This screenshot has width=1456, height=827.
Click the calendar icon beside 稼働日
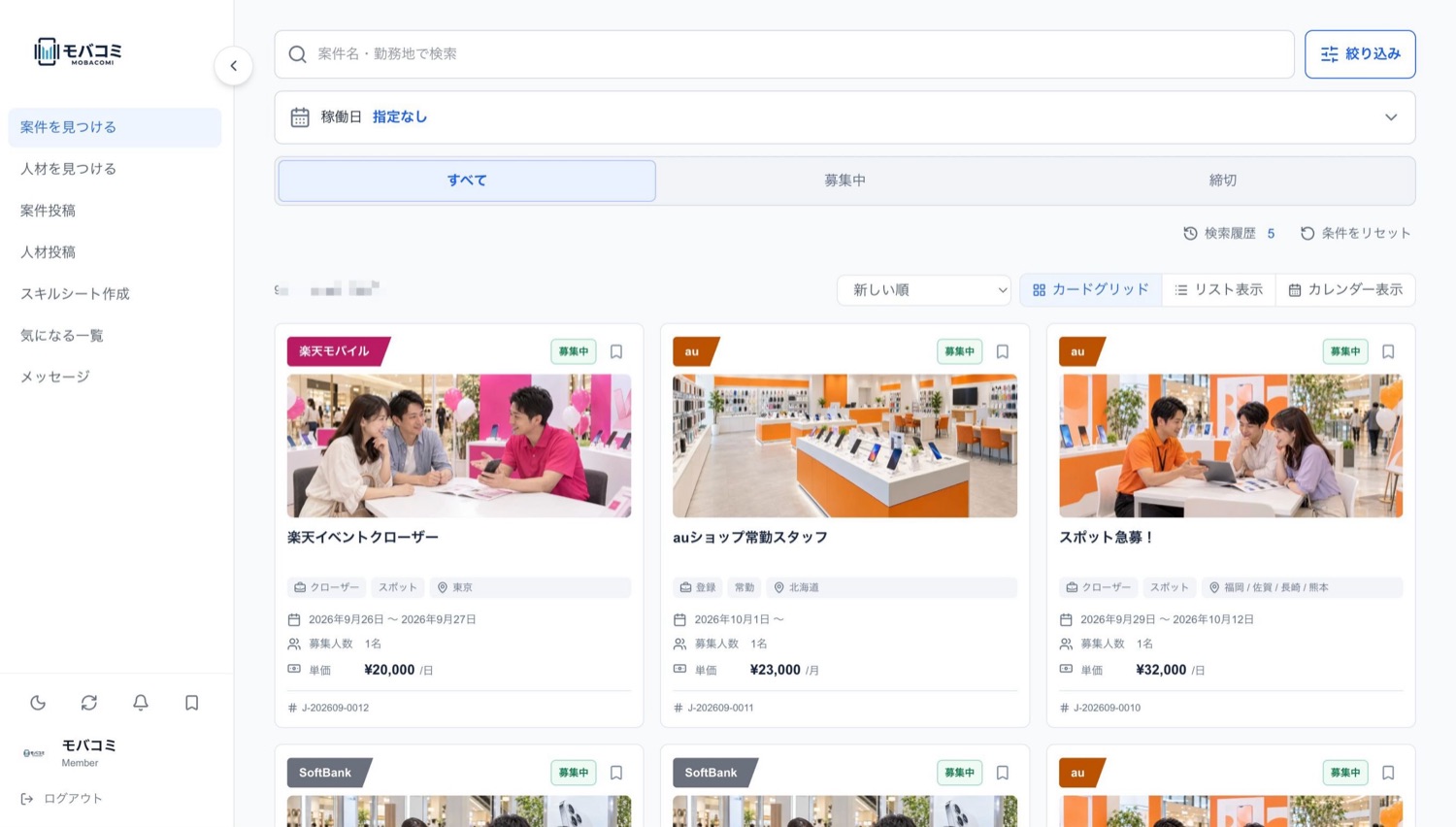[x=300, y=117]
